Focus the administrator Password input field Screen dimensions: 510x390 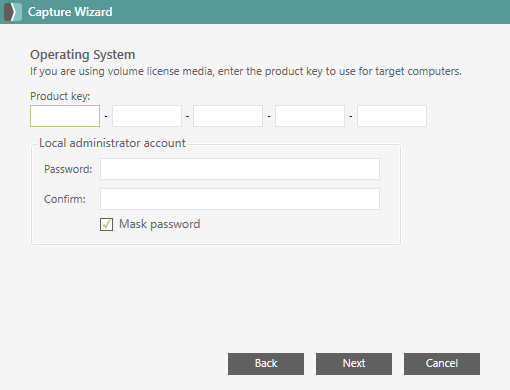pyautogui.click(x=240, y=169)
